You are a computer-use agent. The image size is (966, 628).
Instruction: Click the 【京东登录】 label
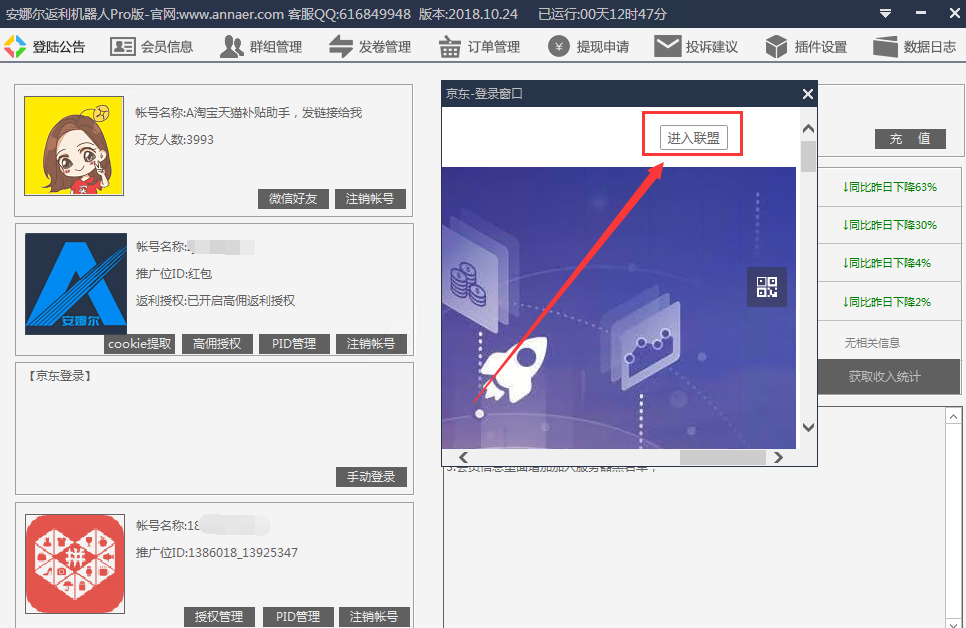click(60, 376)
